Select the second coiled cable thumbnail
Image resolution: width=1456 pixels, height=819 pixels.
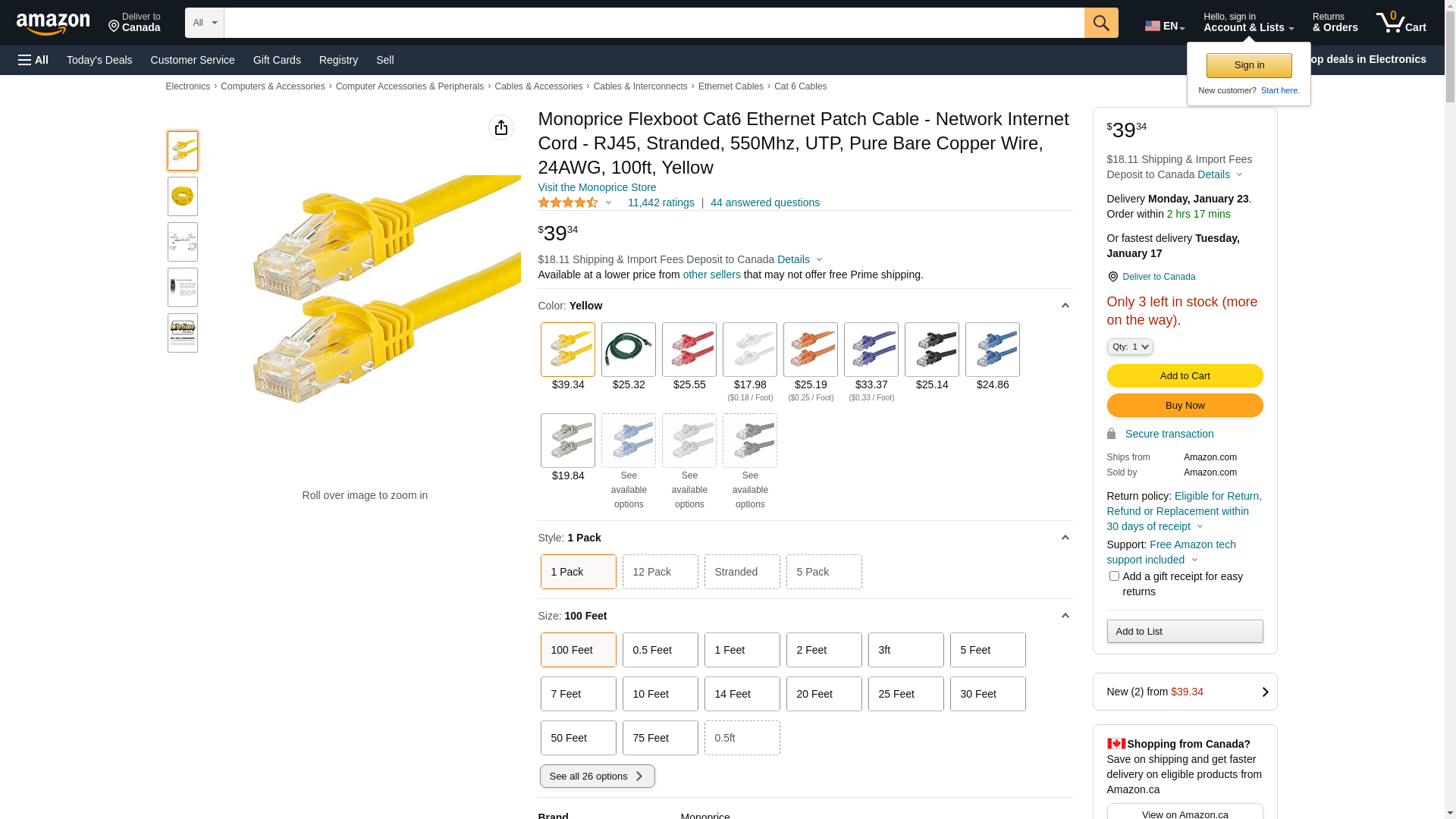tap(183, 196)
